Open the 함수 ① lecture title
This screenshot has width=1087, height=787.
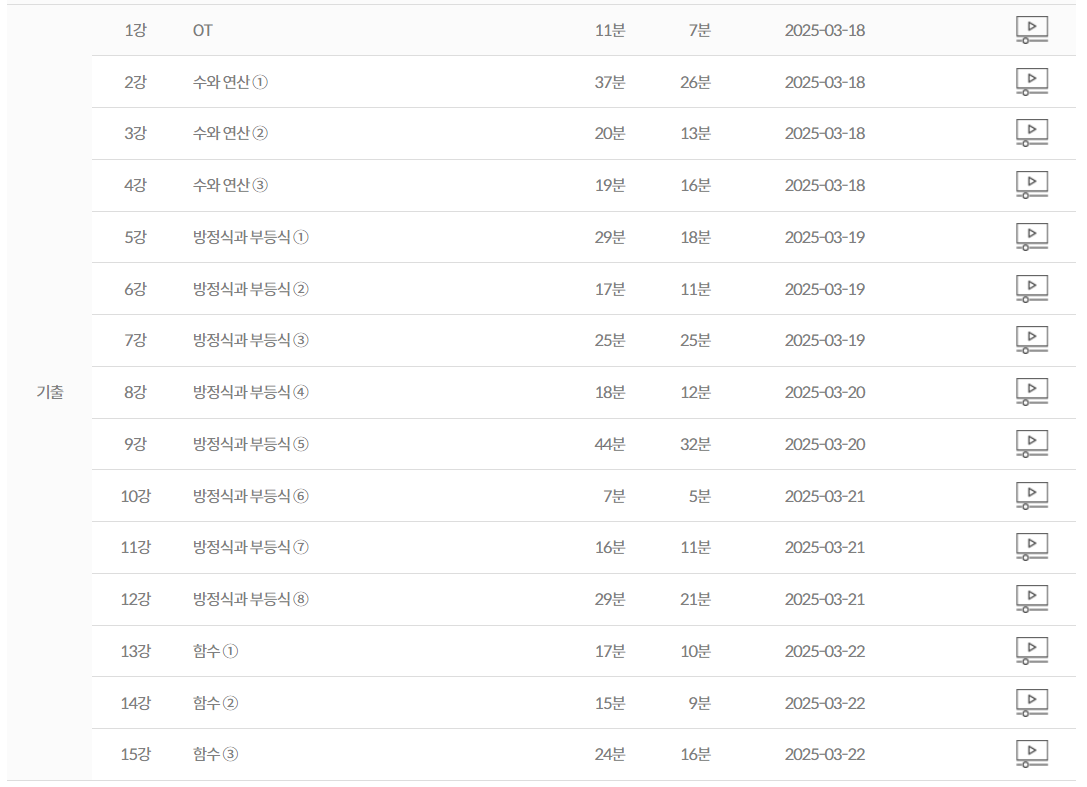(x=215, y=651)
